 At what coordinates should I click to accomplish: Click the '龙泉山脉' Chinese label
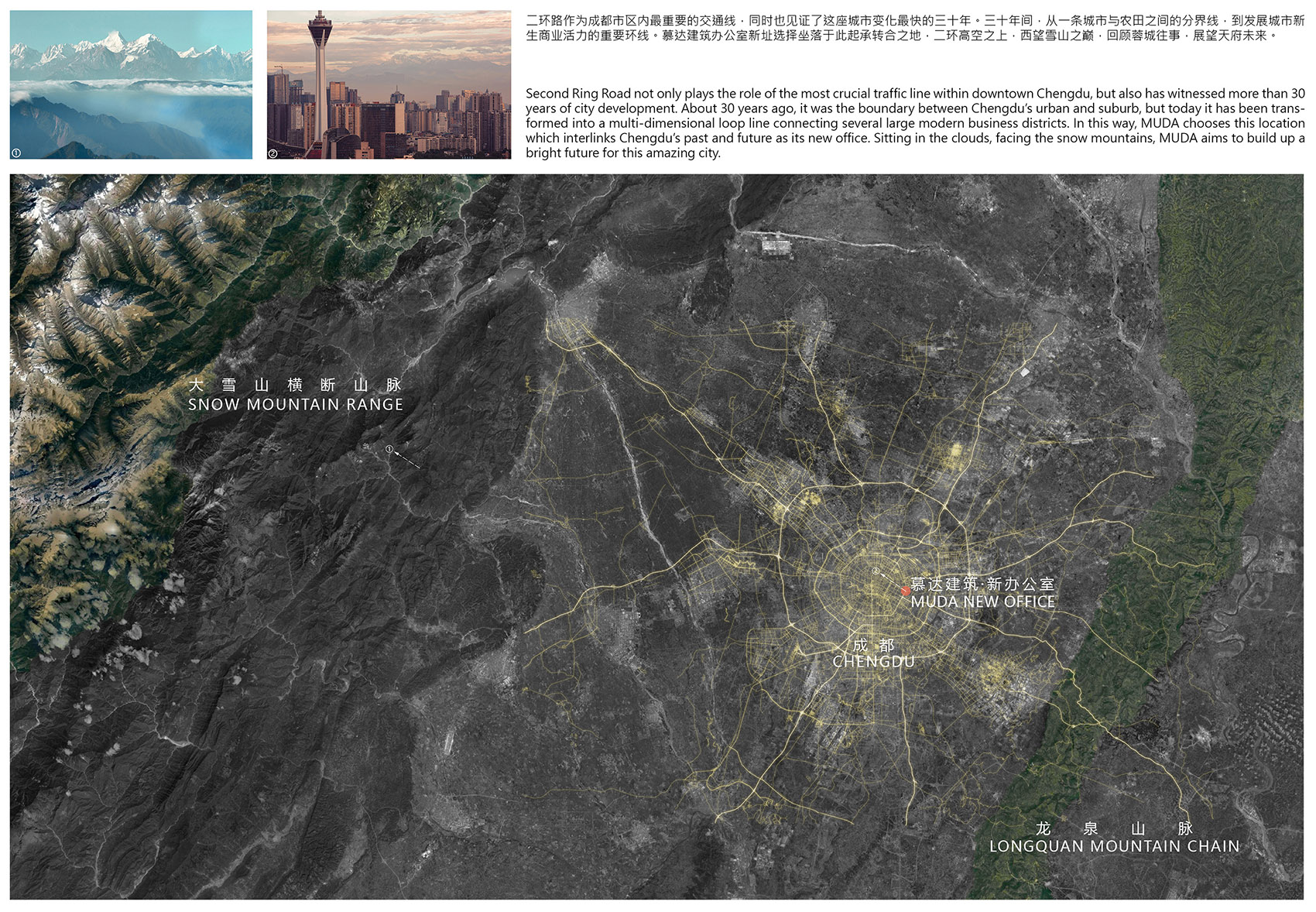1115,828
